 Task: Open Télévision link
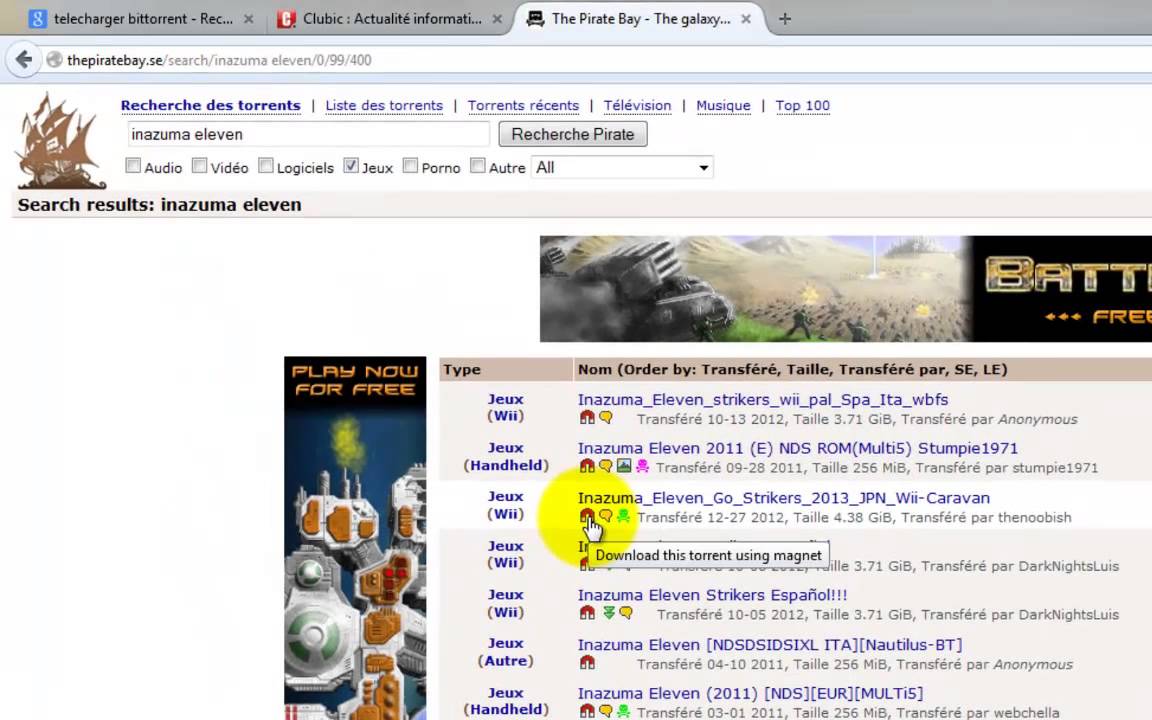click(x=638, y=105)
